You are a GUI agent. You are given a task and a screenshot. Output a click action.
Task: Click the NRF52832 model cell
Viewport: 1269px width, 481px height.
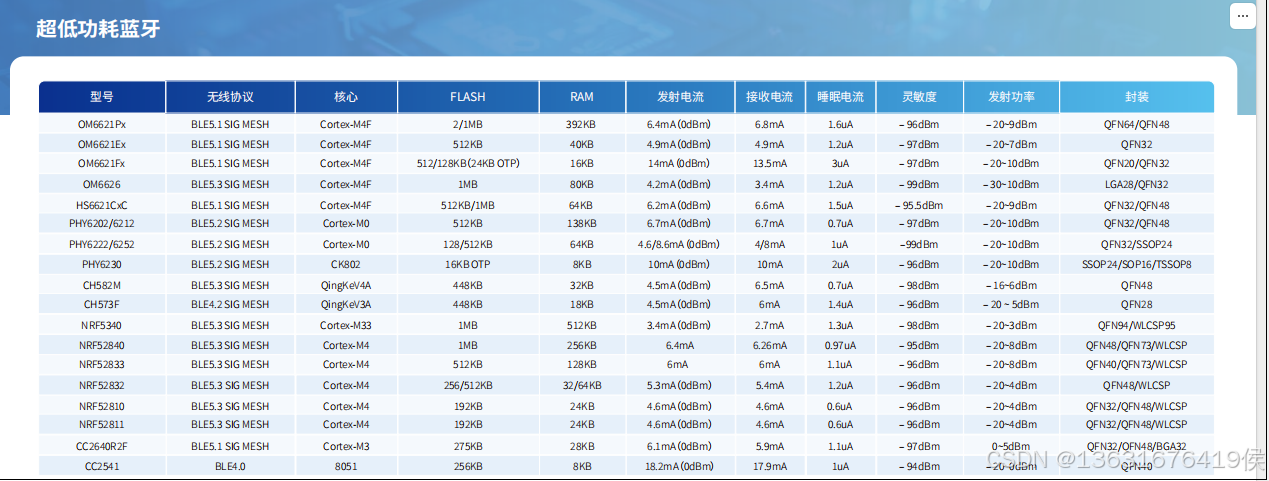pos(102,385)
